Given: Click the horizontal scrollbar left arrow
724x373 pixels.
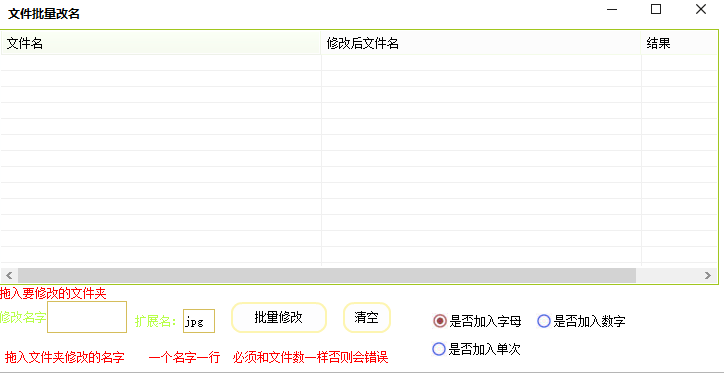Looking at the screenshot, I should click(9, 276).
